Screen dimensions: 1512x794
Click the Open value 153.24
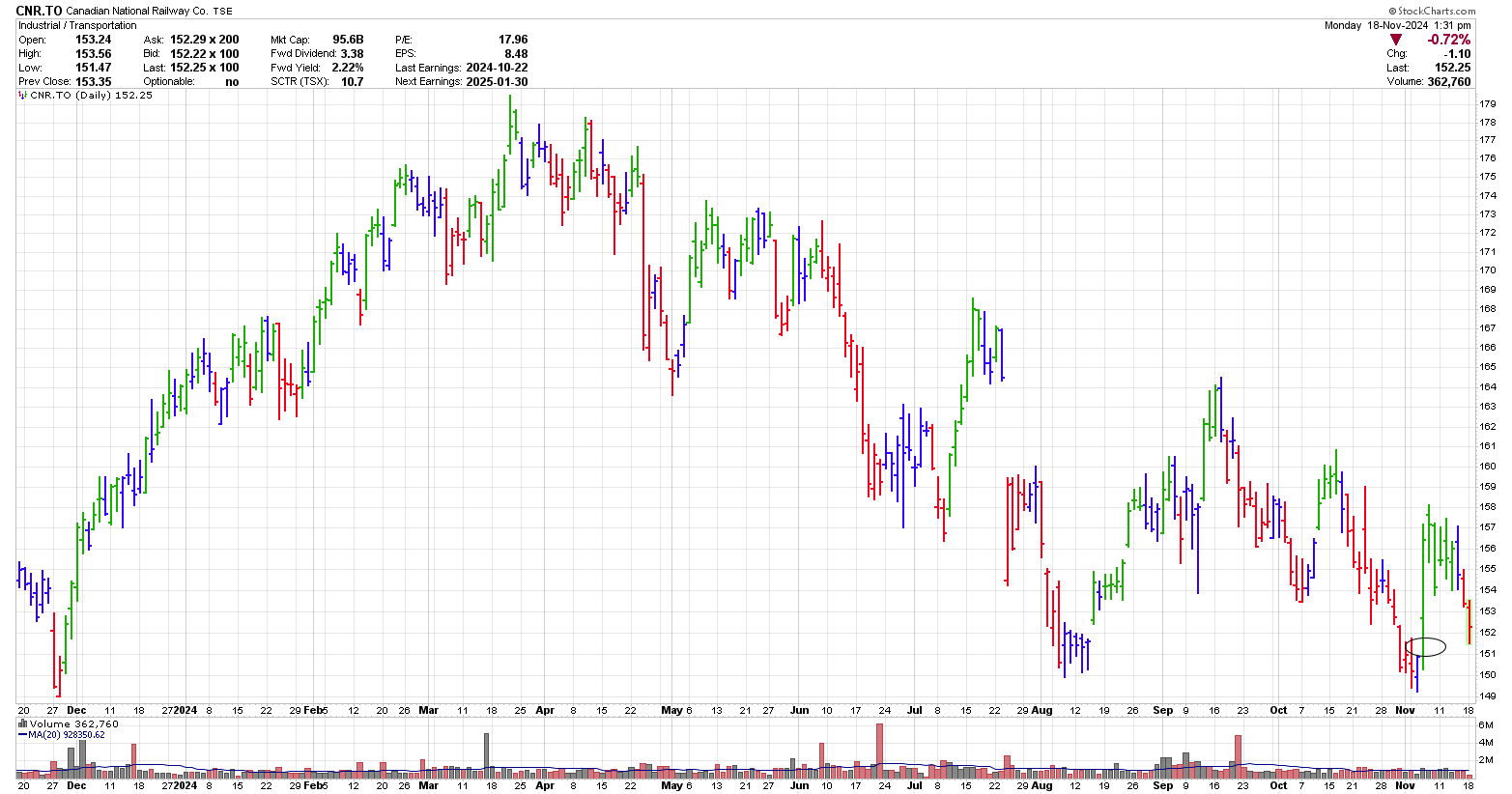93,41
